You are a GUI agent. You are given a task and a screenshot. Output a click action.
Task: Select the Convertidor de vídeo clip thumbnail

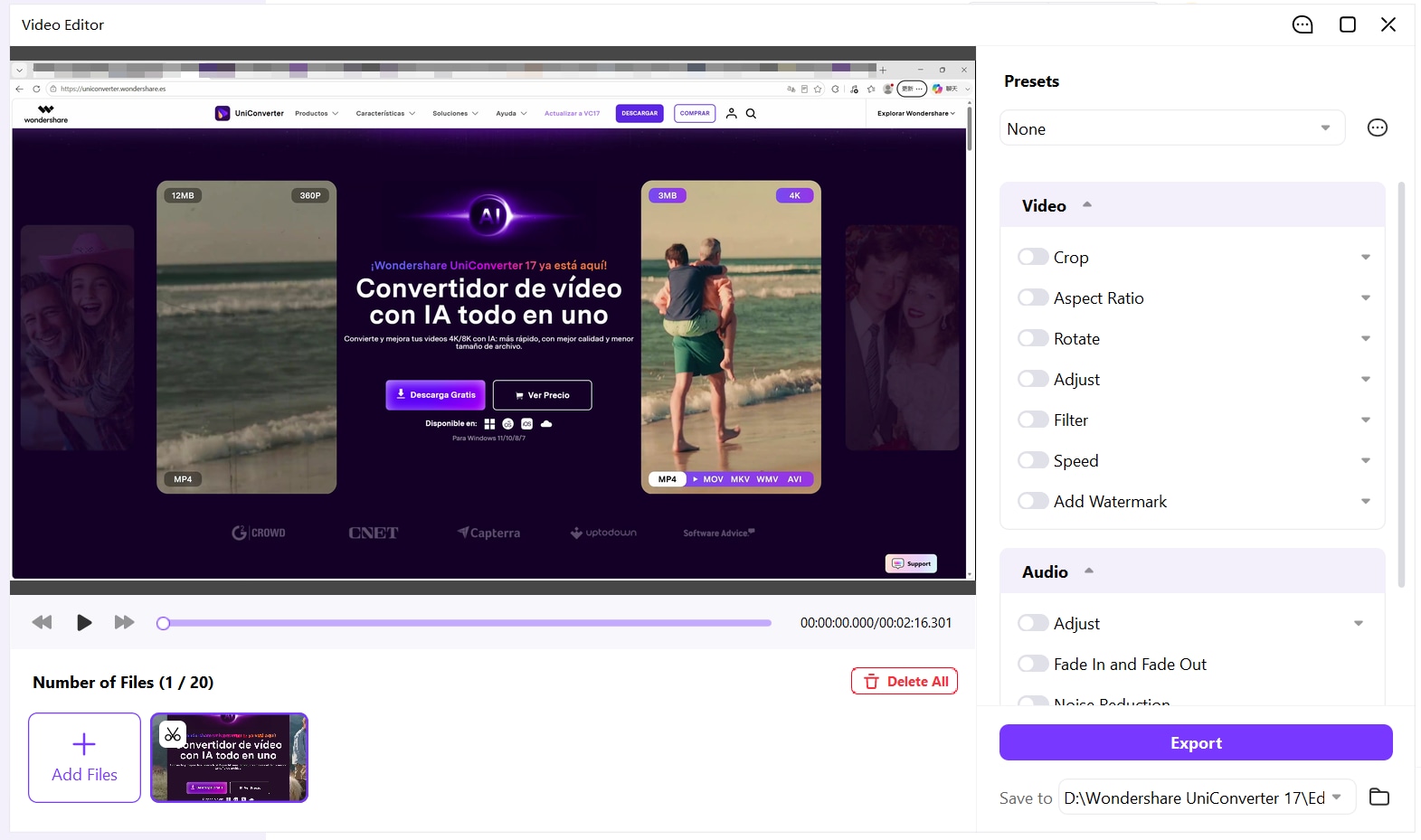pyautogui.click(x=229, y=758)
